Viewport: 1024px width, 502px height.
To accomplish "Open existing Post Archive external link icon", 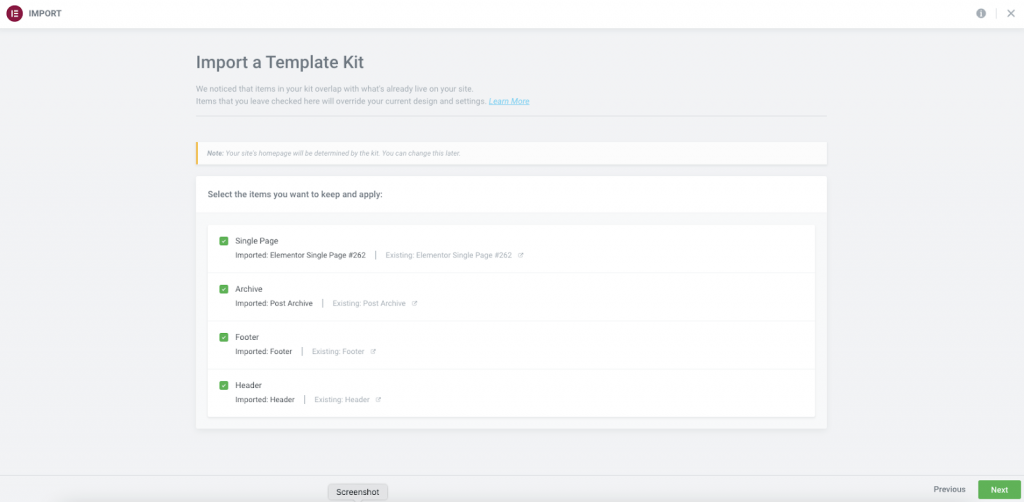I will pyautogui.click(x=415, y=303).
